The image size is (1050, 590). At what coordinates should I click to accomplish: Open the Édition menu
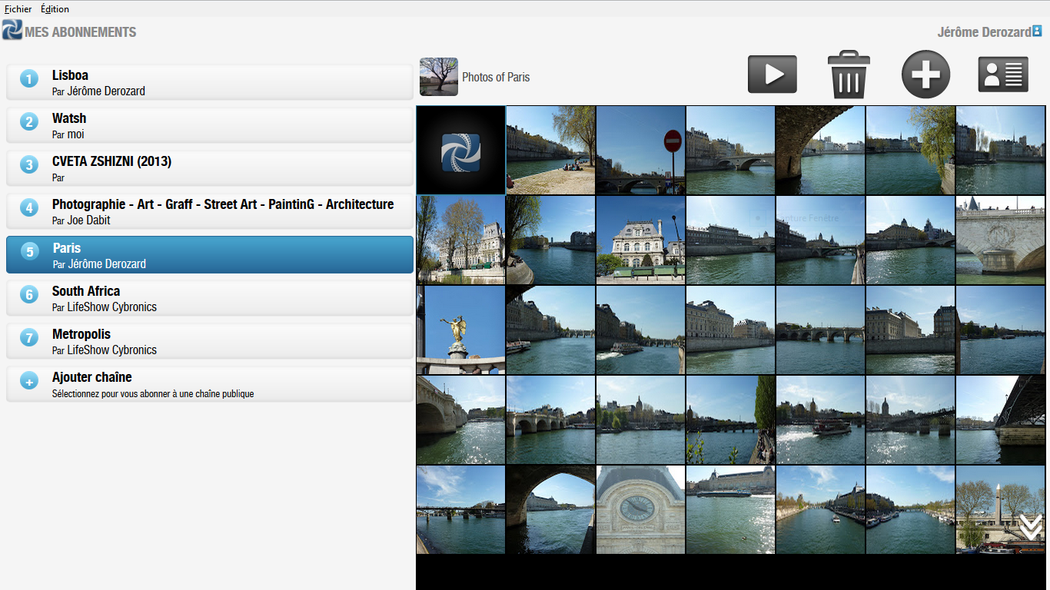point(55,9)
